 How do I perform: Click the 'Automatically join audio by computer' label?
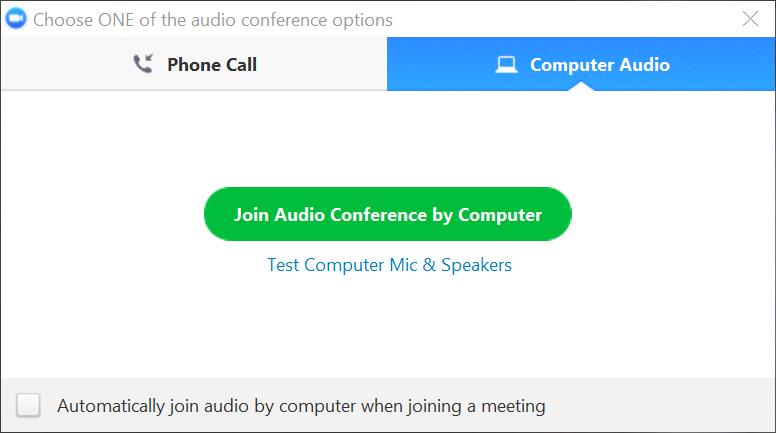(301, 406)
